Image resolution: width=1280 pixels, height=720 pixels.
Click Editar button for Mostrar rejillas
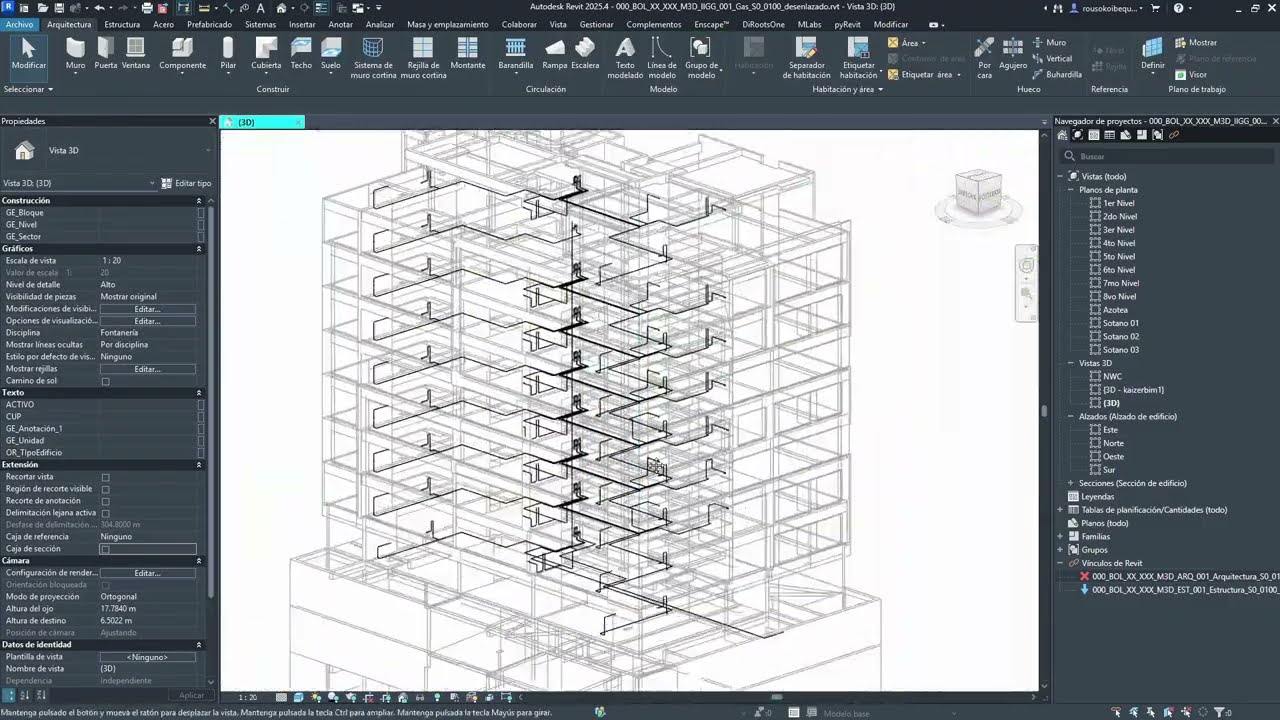148,369
